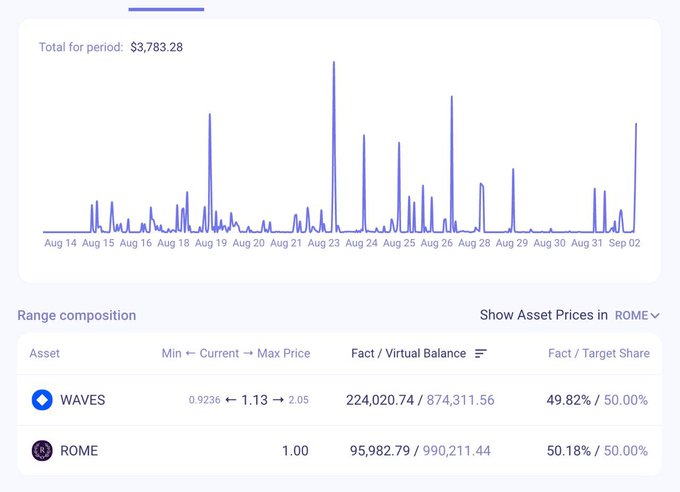Viewport: 680px width, 492px height.
Task: Select the ROME row name
Action: (x=80, y=451)
